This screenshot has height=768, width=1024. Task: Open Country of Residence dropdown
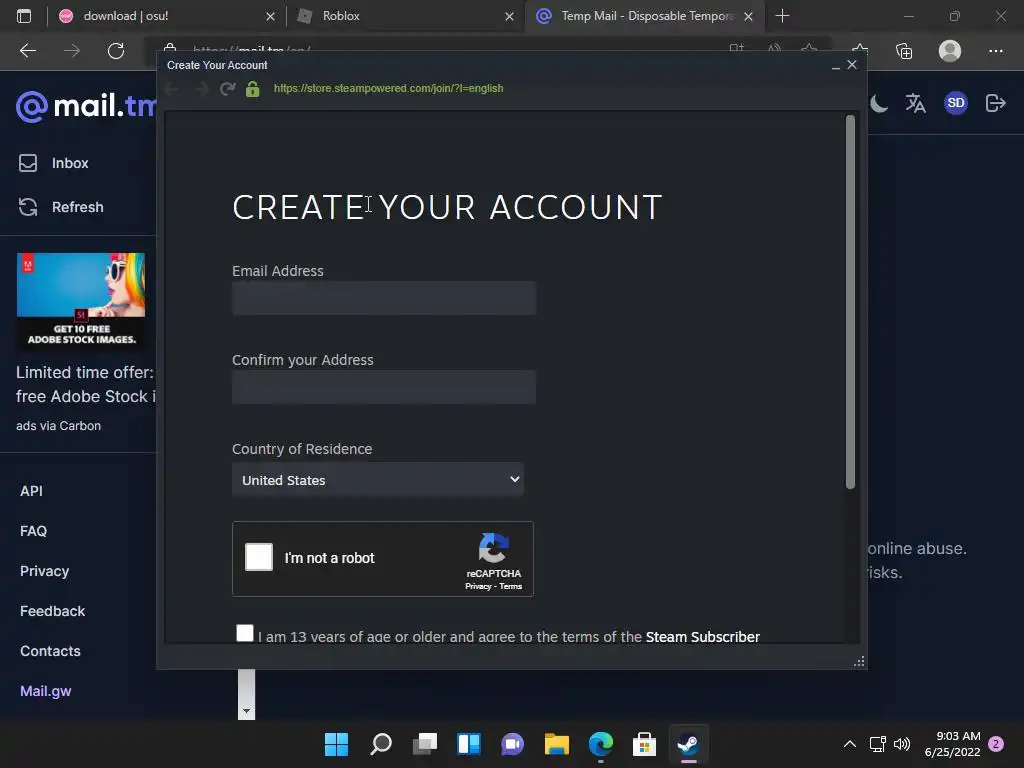tap(377, 480)
